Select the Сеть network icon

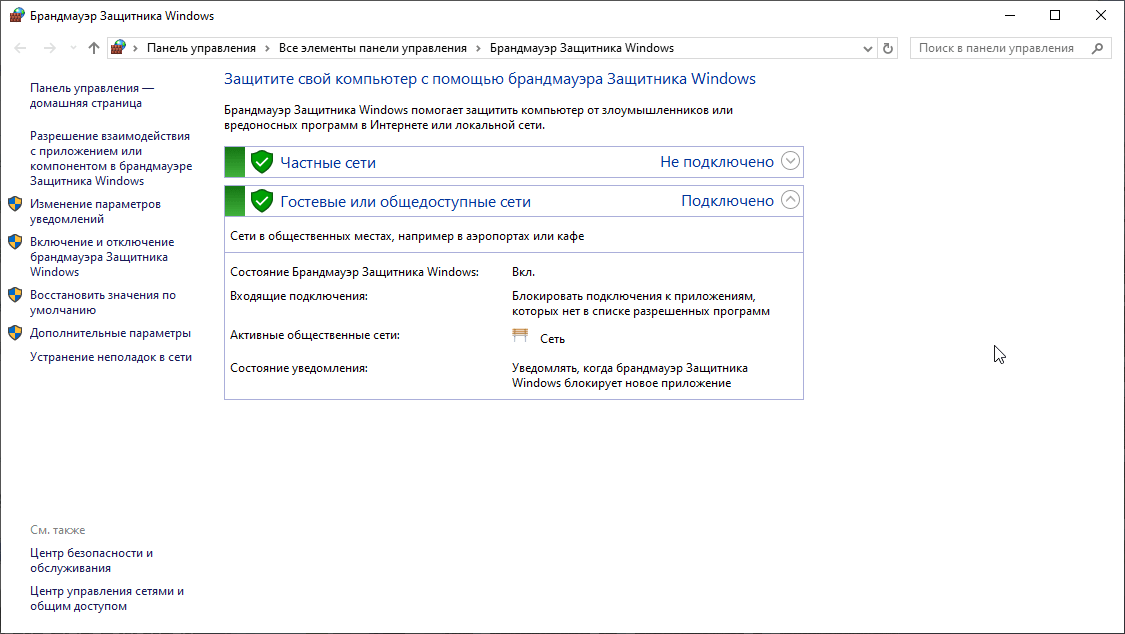520,334
